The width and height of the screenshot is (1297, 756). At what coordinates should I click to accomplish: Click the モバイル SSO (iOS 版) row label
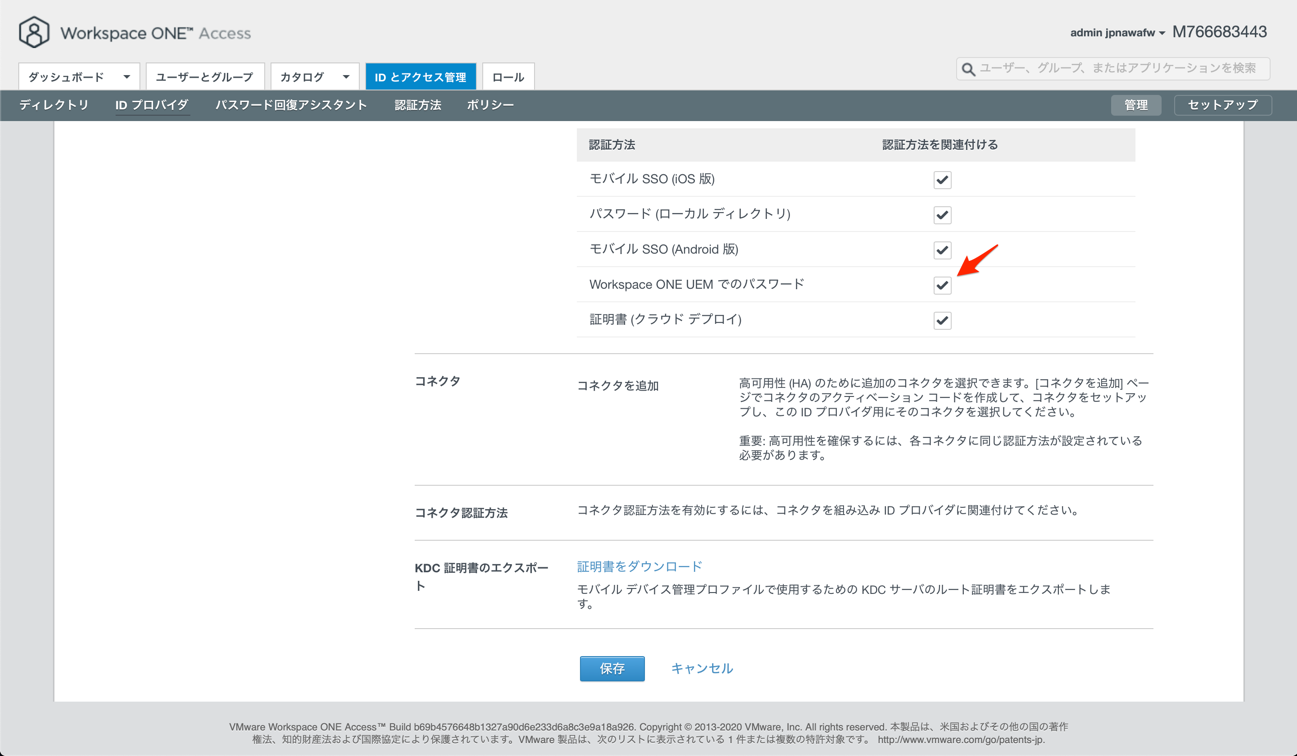[652, 179]
